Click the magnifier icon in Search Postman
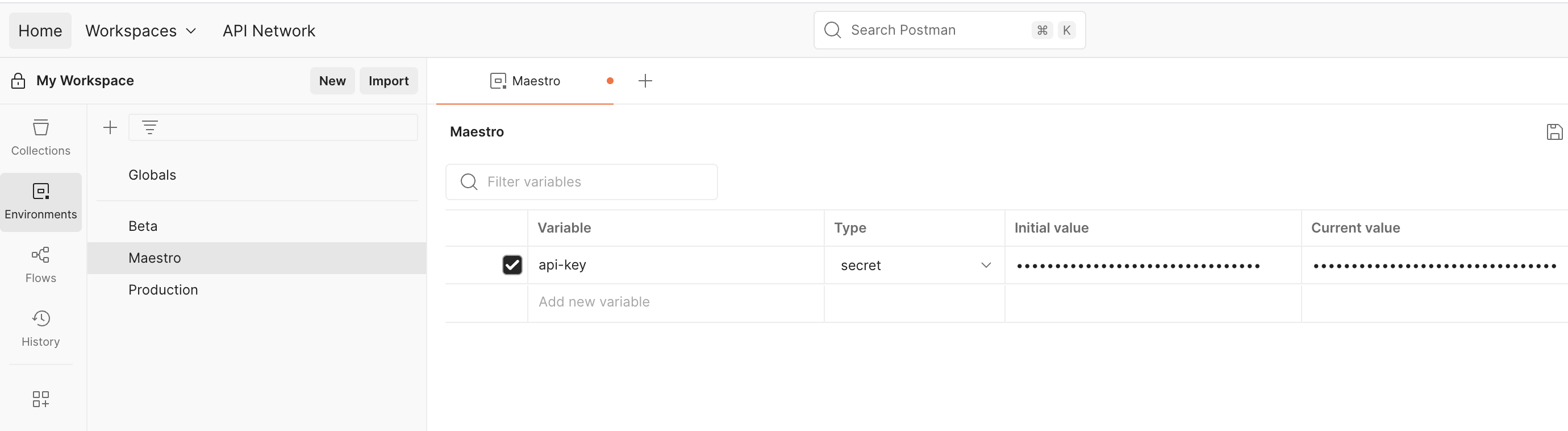The height and width of the screenshot is (431, 1568). [832, 30]
